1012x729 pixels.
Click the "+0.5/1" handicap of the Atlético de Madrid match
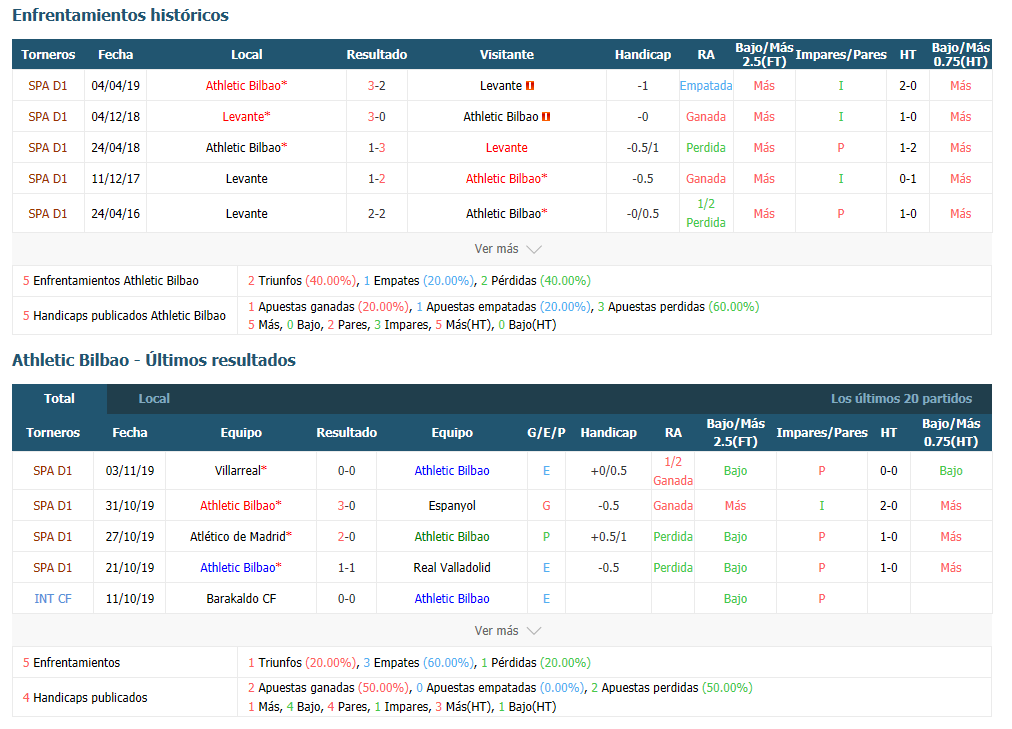tap(609, 537)
